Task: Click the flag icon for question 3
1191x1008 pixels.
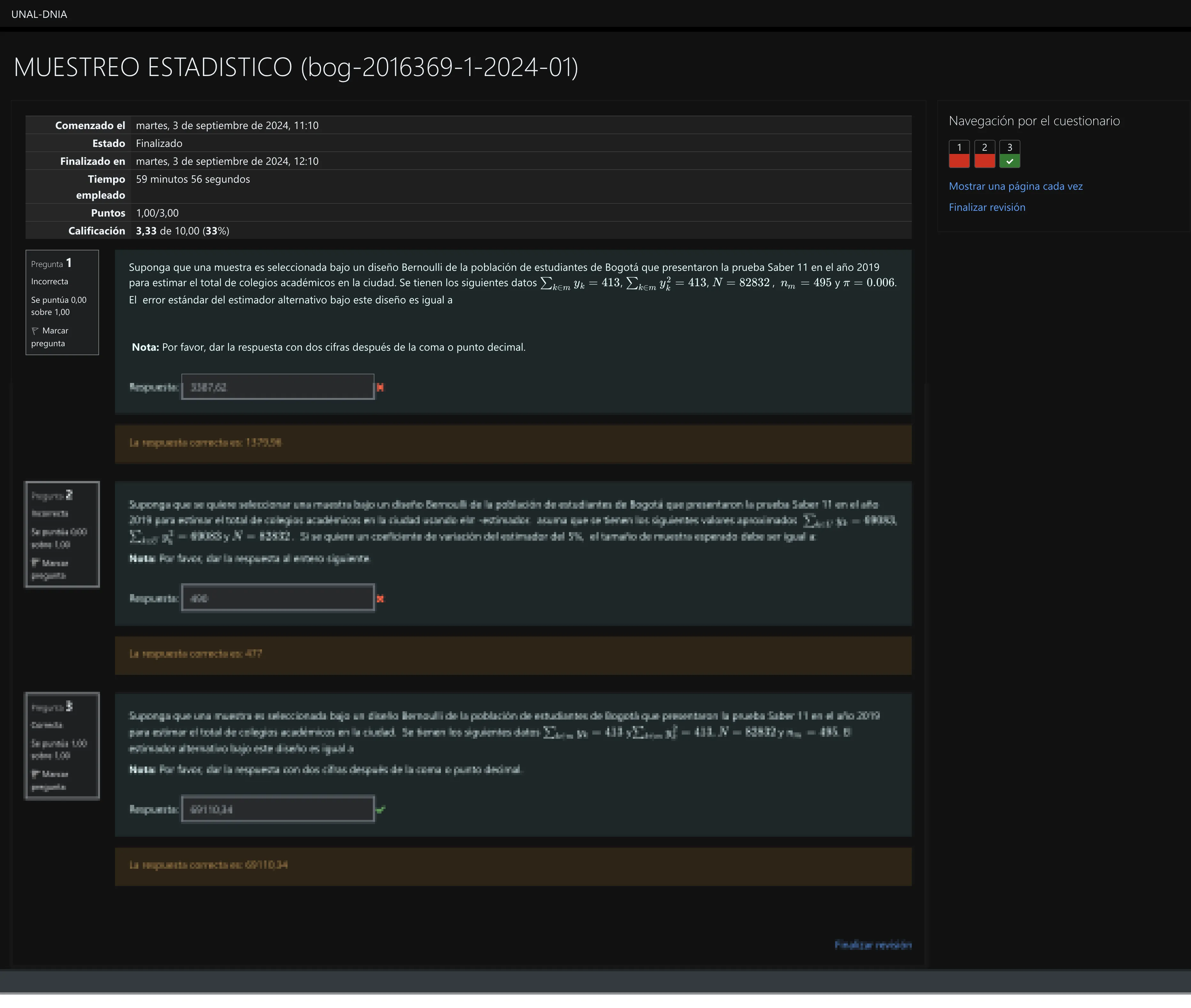Action: [x=35, y=774]
